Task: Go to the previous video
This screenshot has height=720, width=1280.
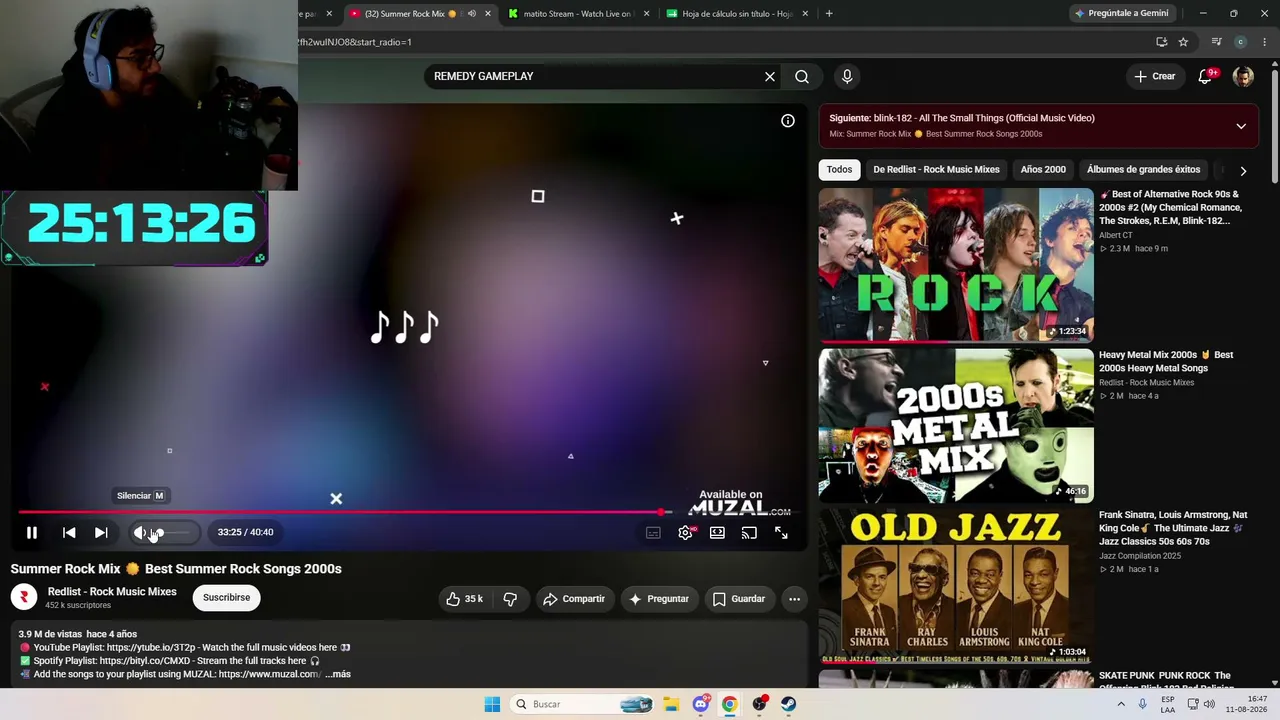Action: click(69, 533)
